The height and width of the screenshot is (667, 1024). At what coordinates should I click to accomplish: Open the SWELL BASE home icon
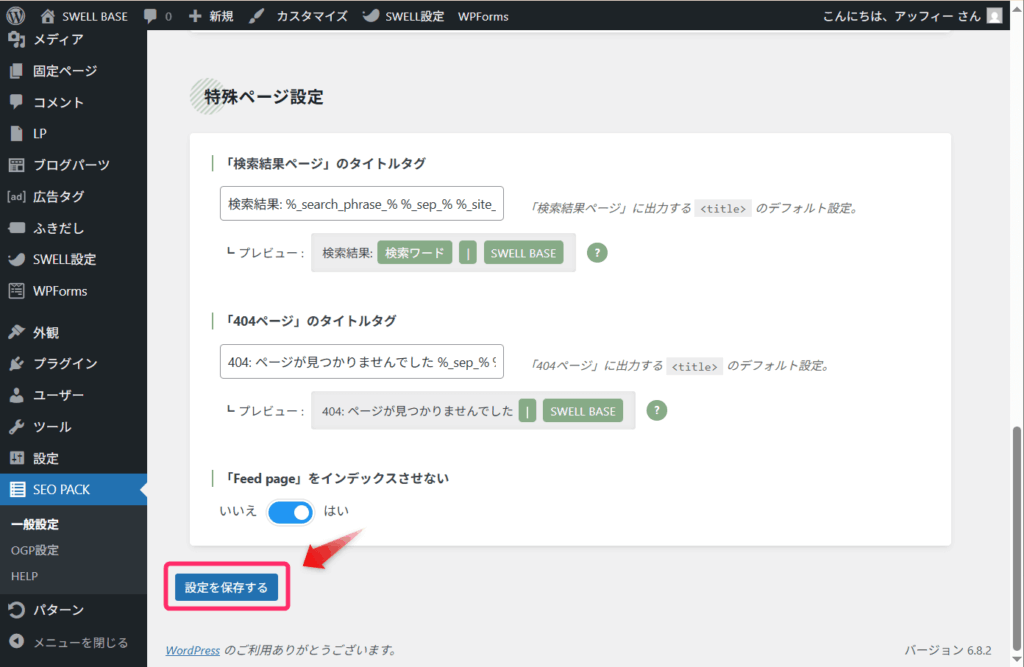pos(47,16)
